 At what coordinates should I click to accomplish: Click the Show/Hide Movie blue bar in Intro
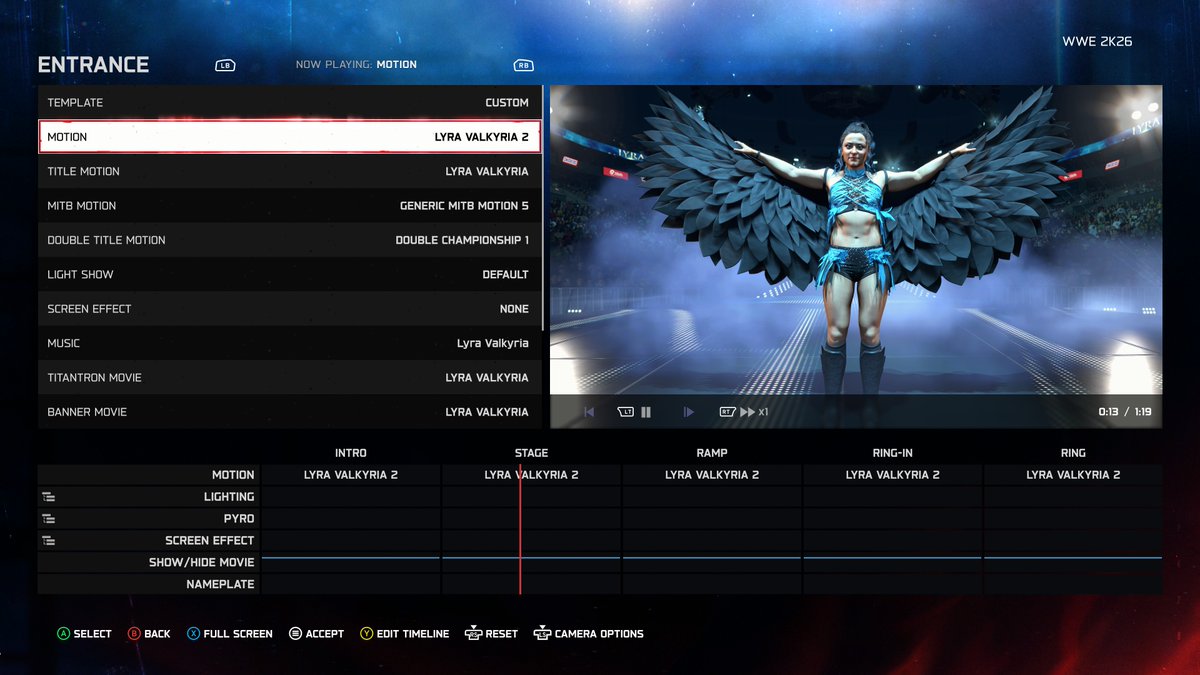pos(351,558)
